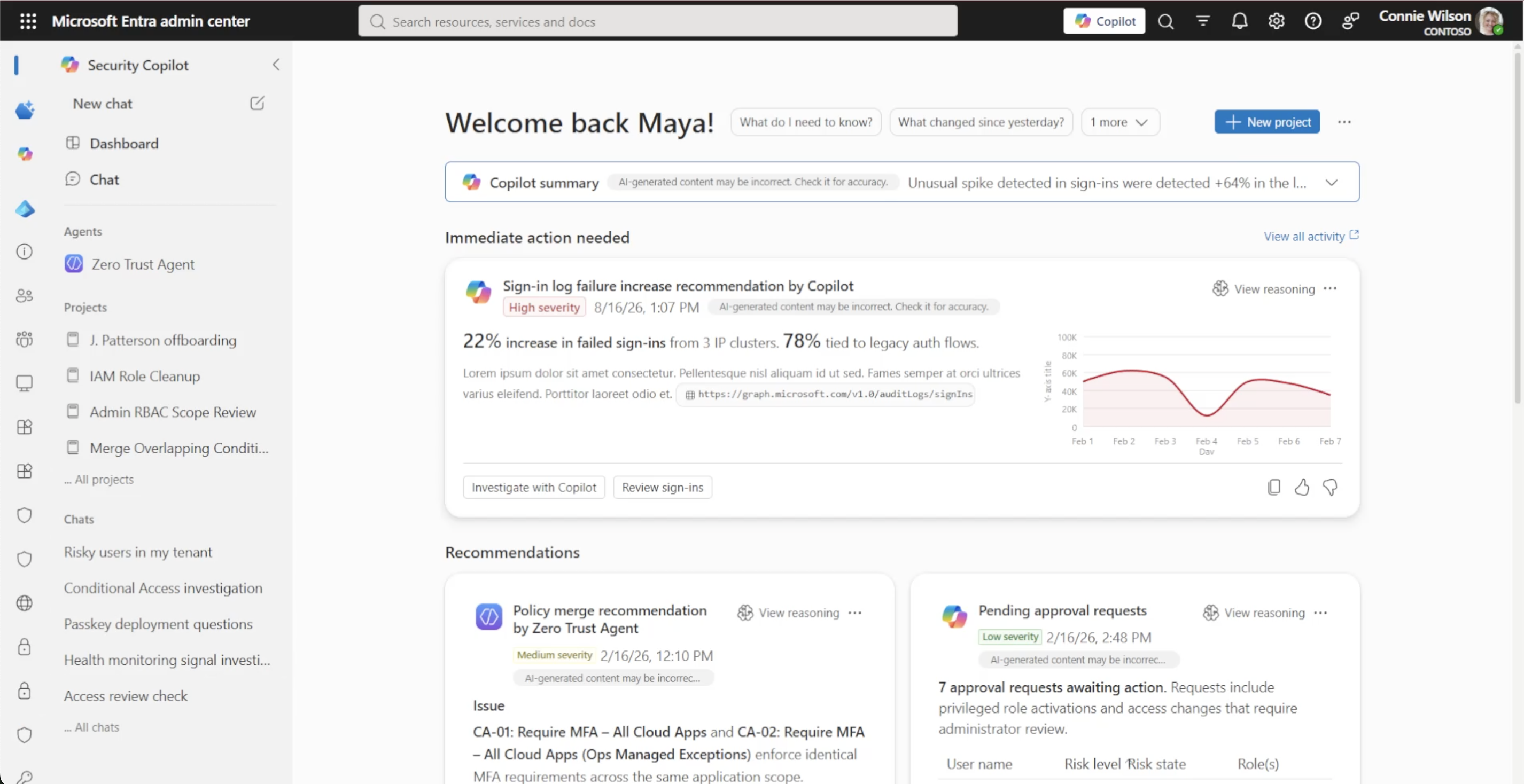1524x784 pixels.
Task: Select What do I need to know? prompt
Action: point(805,122)
